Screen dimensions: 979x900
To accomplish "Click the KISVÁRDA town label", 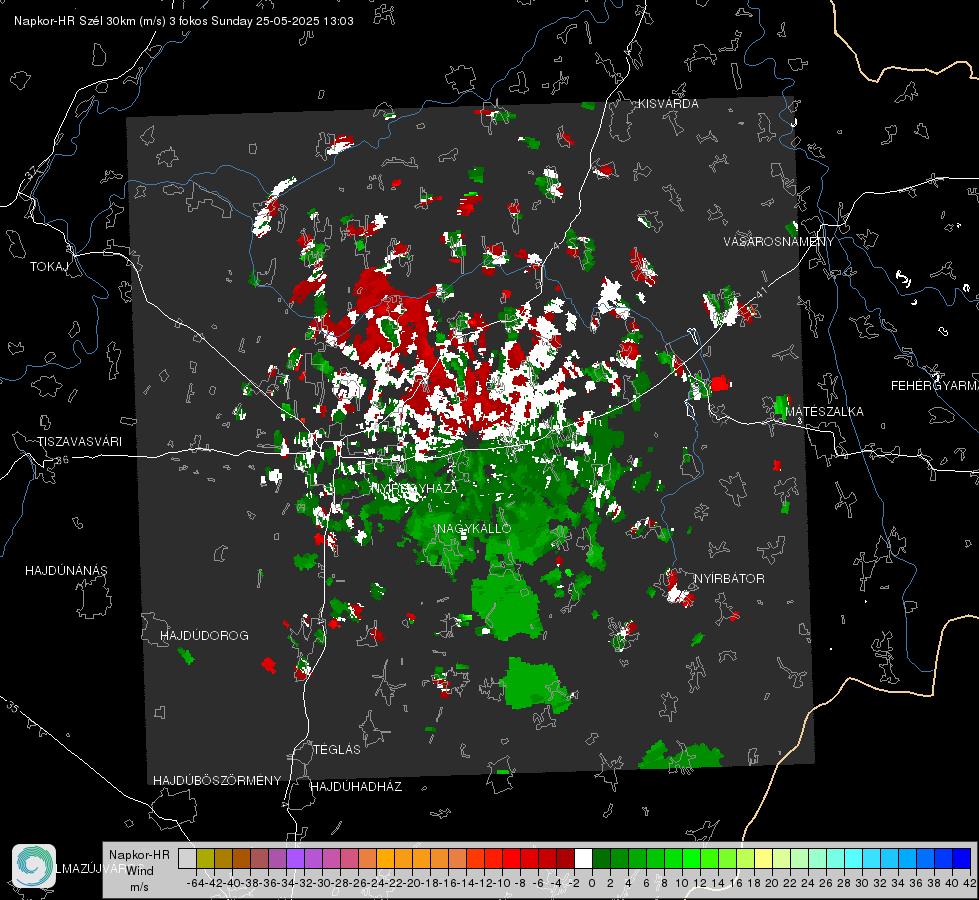I will coord(668,104).
